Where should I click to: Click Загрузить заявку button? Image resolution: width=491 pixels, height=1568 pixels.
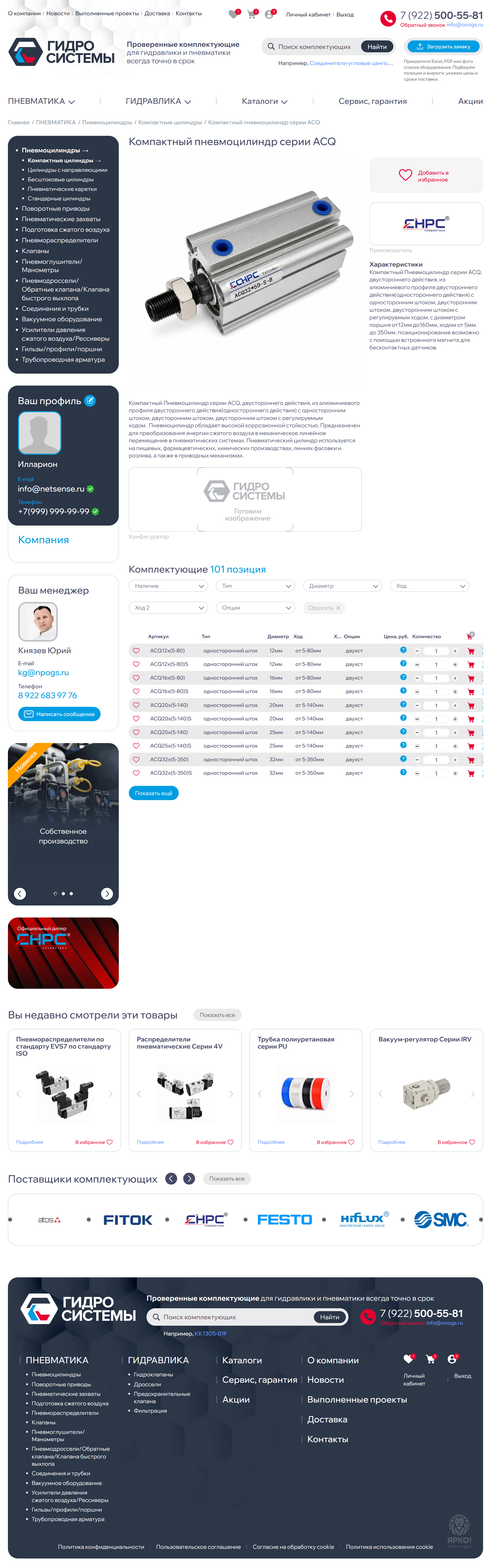(443, 46)
